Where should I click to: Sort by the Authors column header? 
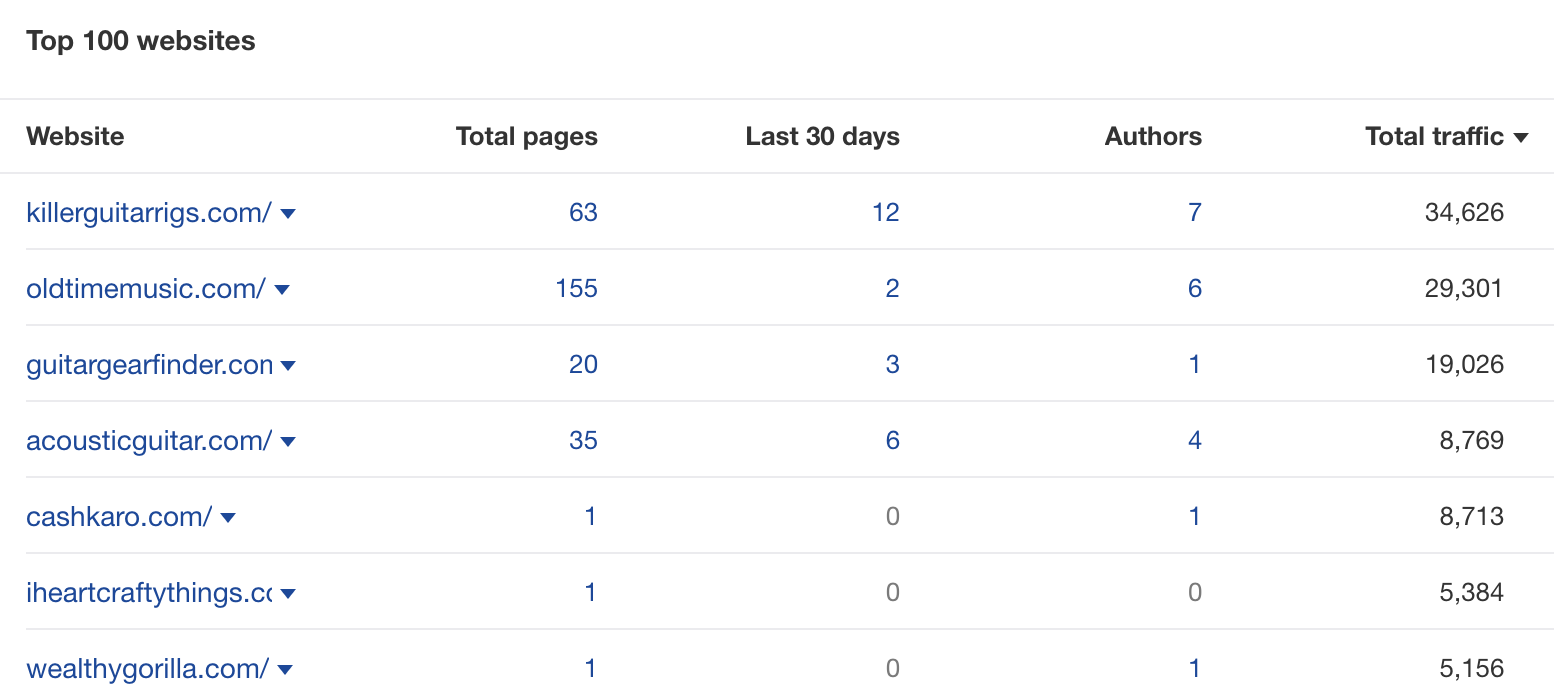point(1153,137)
